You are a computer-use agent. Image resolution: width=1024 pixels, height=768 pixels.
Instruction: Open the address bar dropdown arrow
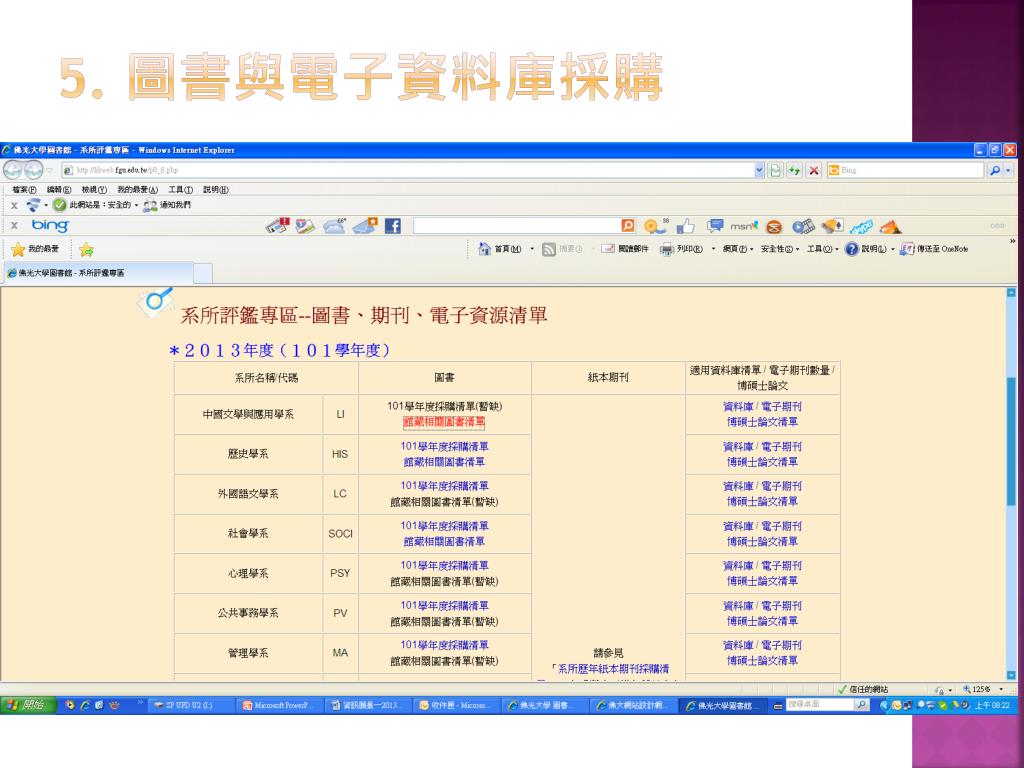[x=759, y=170]
